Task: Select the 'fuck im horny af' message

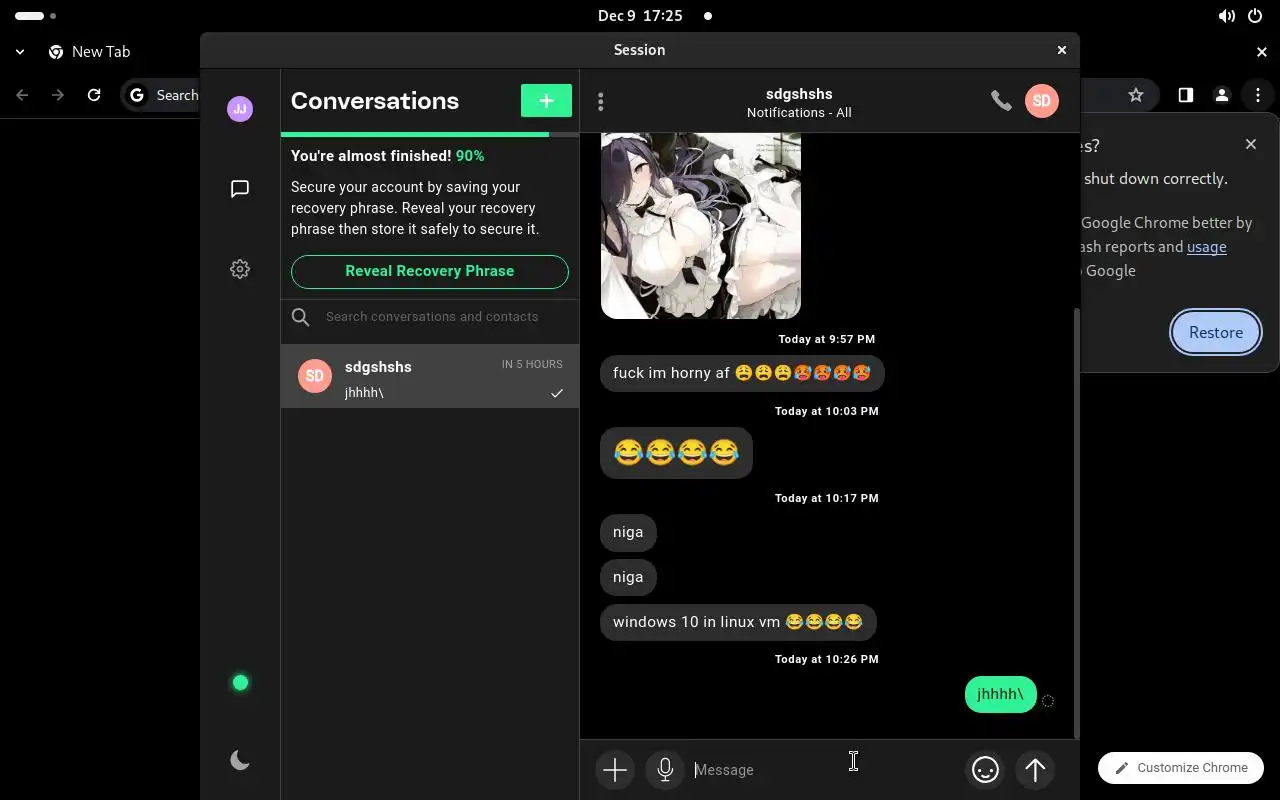Action: (742, 373)
